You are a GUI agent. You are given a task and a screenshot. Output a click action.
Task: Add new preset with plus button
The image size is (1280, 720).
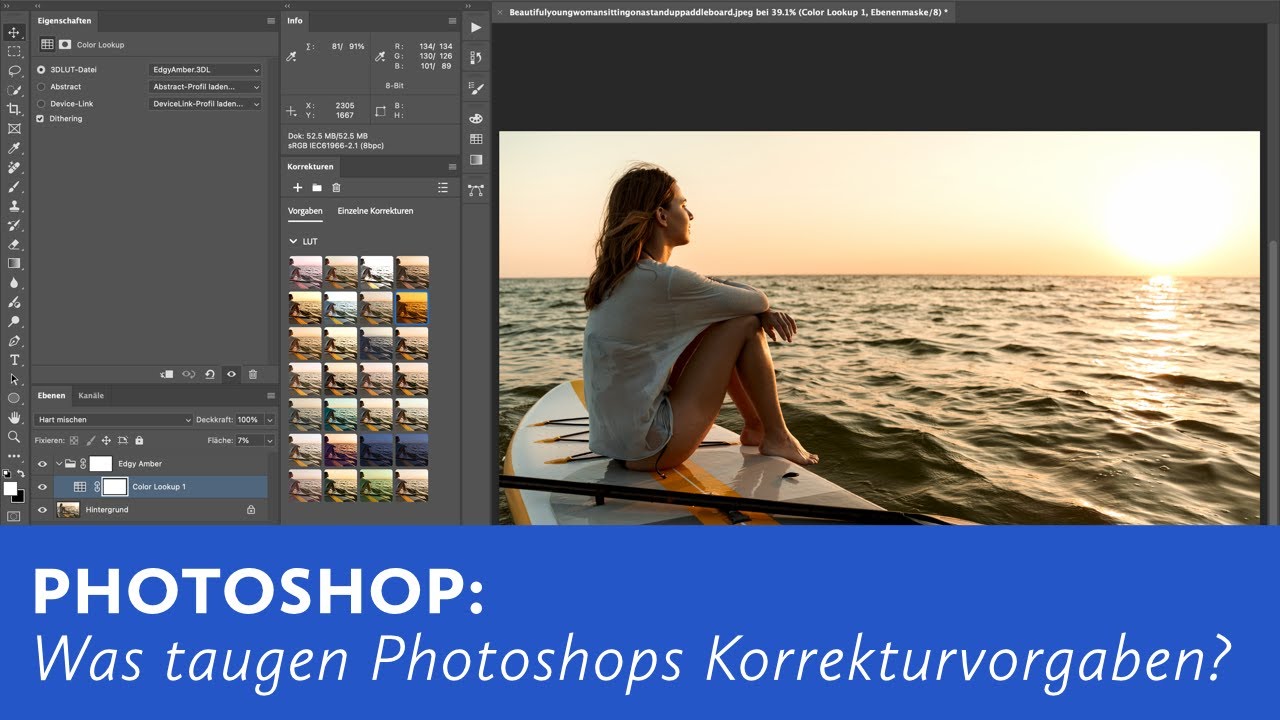(x=297, y=187)
